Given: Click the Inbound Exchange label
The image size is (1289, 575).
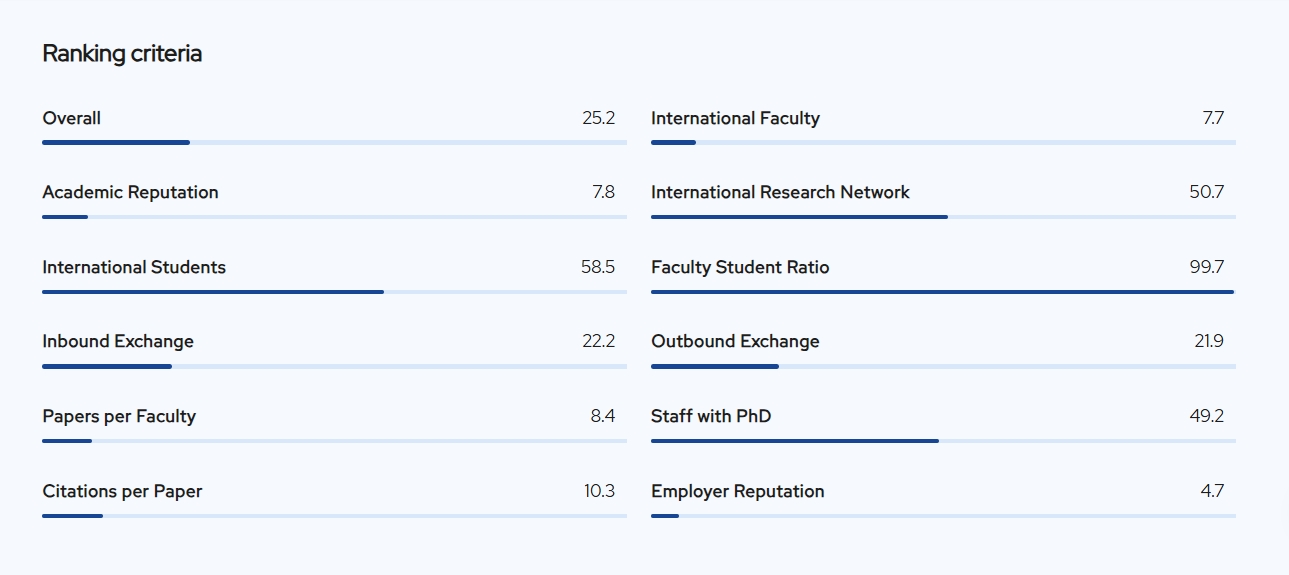Looking at the screenshot, I should (x=118, y=341).
